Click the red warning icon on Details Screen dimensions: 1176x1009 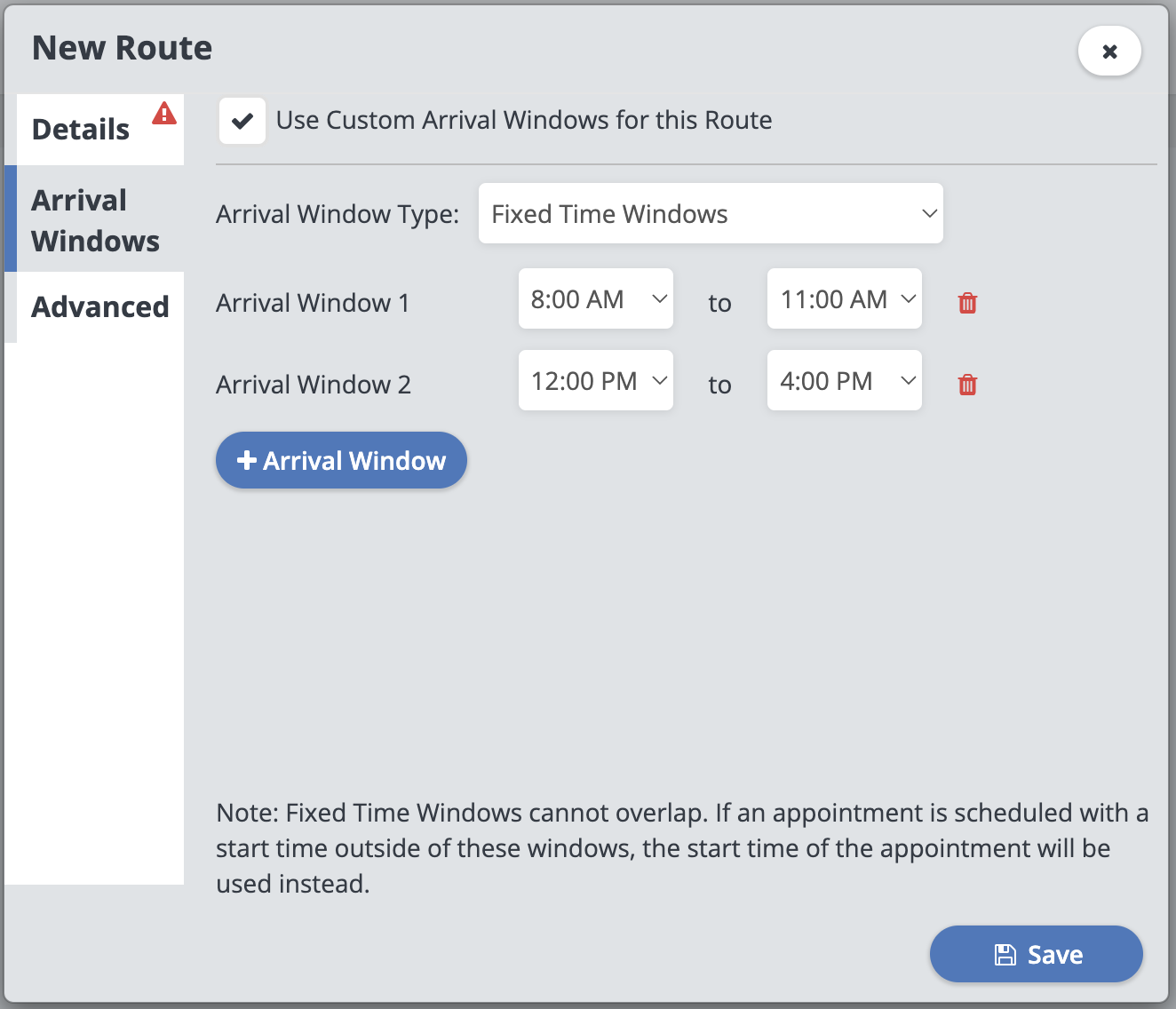pyautogui.click(x=164, y=114)
